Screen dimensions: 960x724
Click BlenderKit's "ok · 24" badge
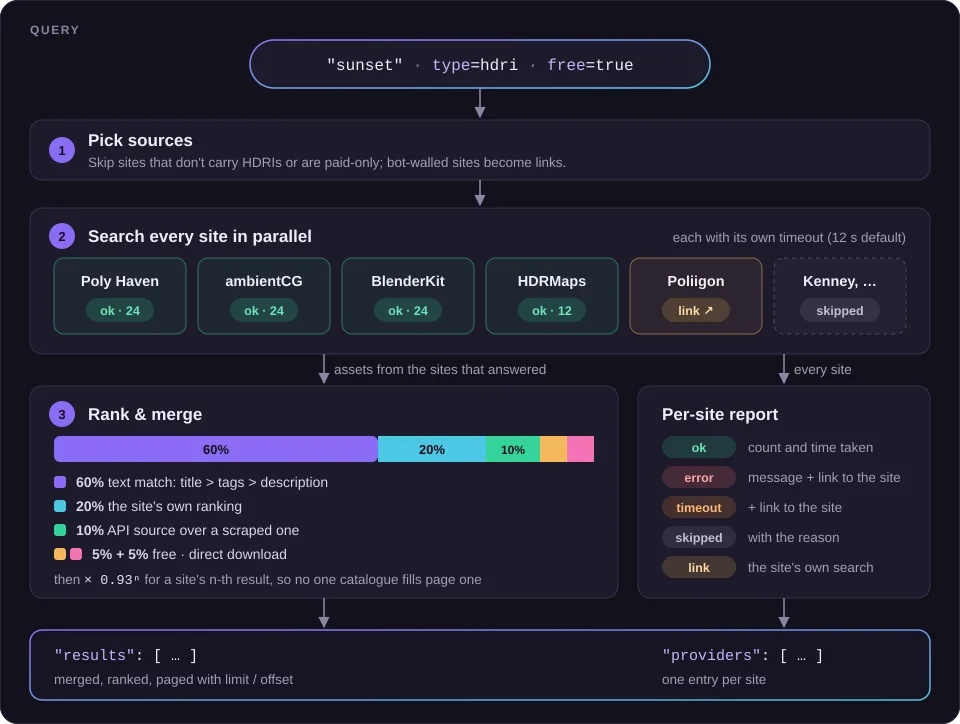tap(408, 310)
